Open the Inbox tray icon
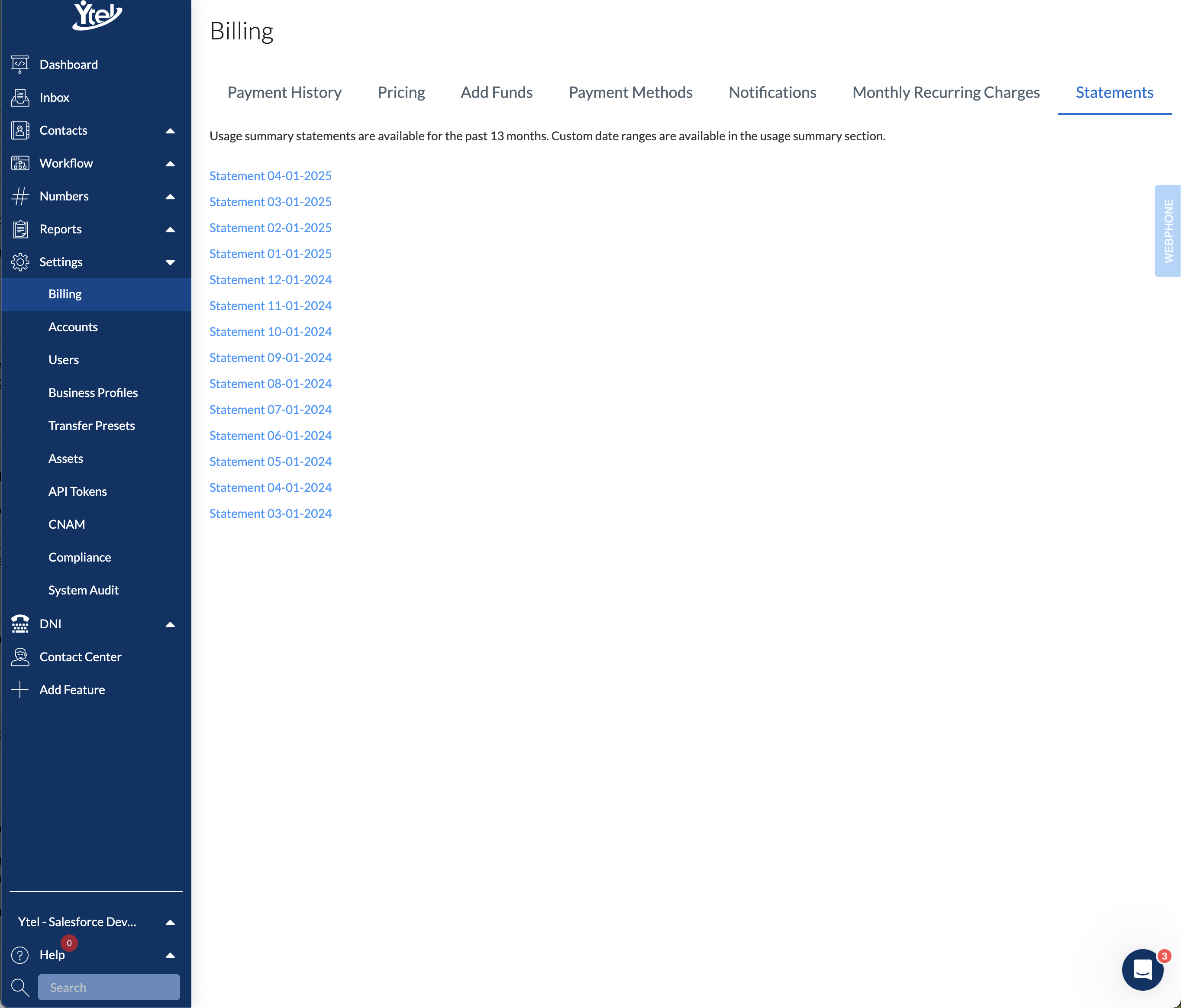1181x1008 pixels. click(20, 97)
